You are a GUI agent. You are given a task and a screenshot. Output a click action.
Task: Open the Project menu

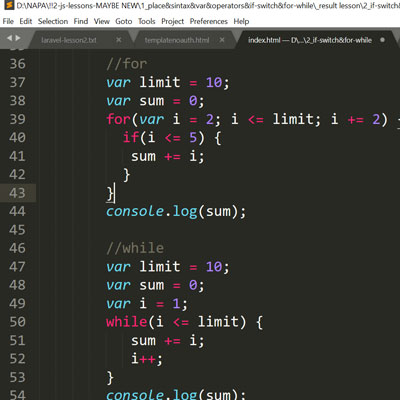coord(173,21)
